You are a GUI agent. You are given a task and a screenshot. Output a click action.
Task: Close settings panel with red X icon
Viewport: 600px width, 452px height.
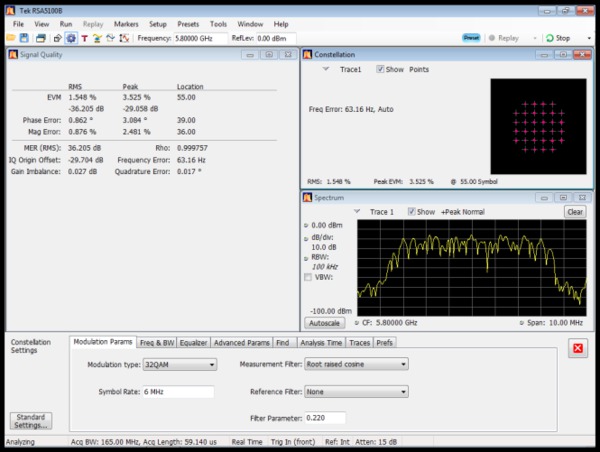point(577,348)
